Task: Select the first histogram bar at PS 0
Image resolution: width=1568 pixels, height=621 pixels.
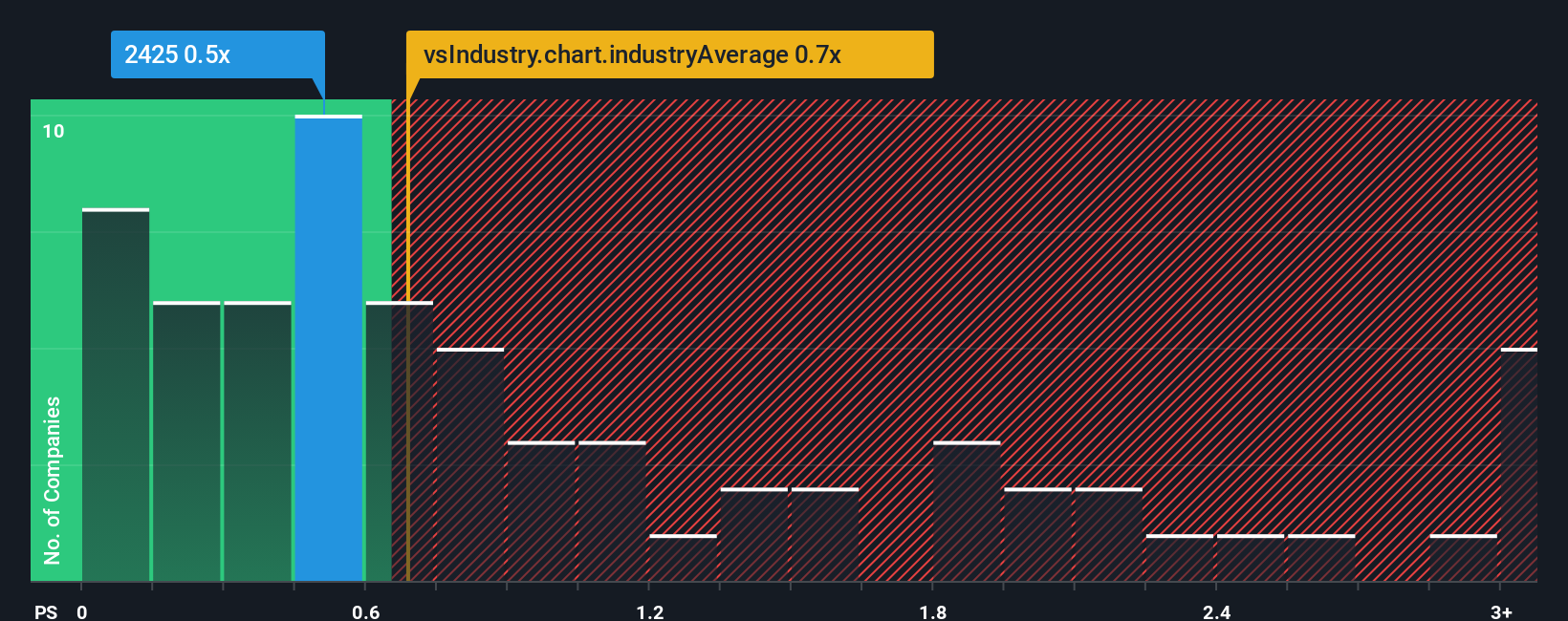Action: tap(116, 395)
